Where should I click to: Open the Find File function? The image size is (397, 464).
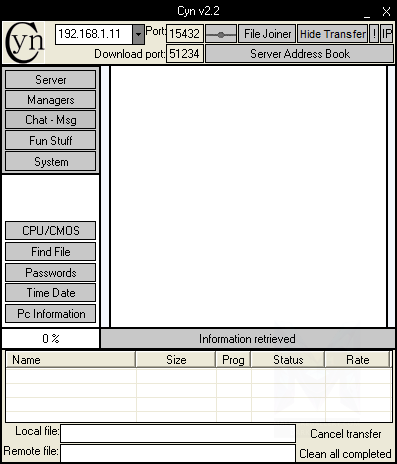[51, 252]
